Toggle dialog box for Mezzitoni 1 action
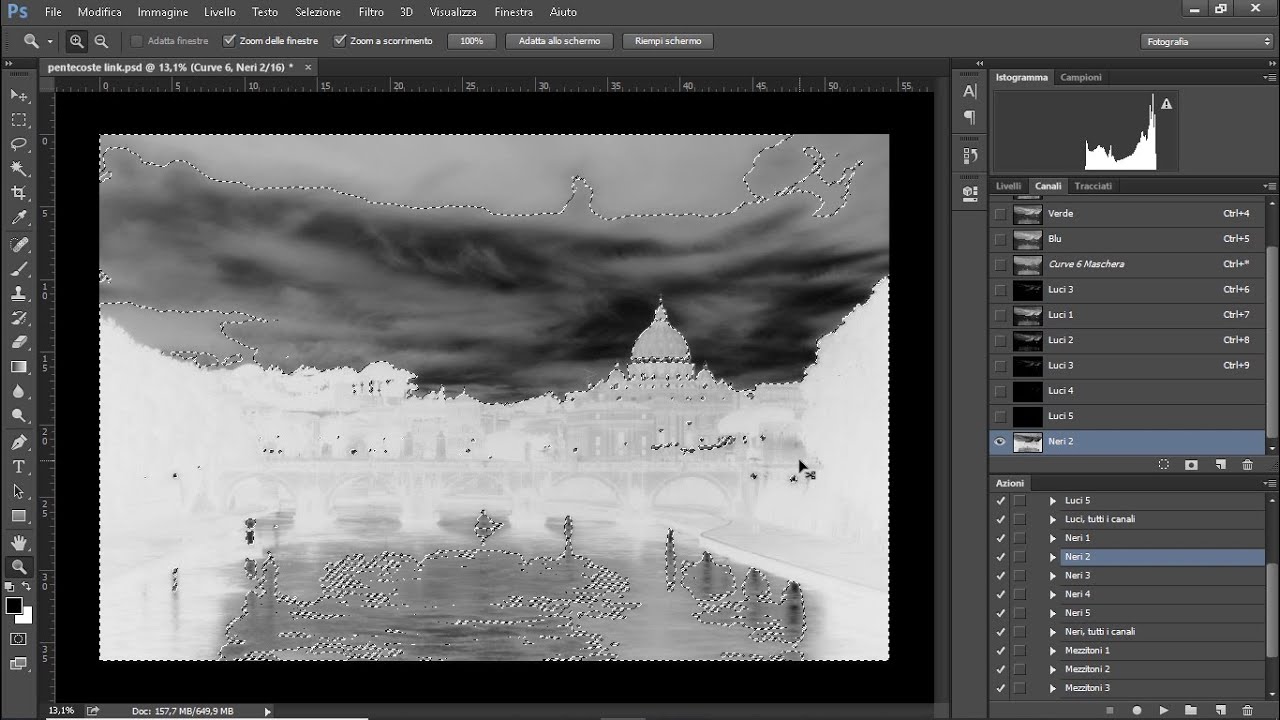Viewport: 1280px width, 720px height. (x=1019, y=650)
